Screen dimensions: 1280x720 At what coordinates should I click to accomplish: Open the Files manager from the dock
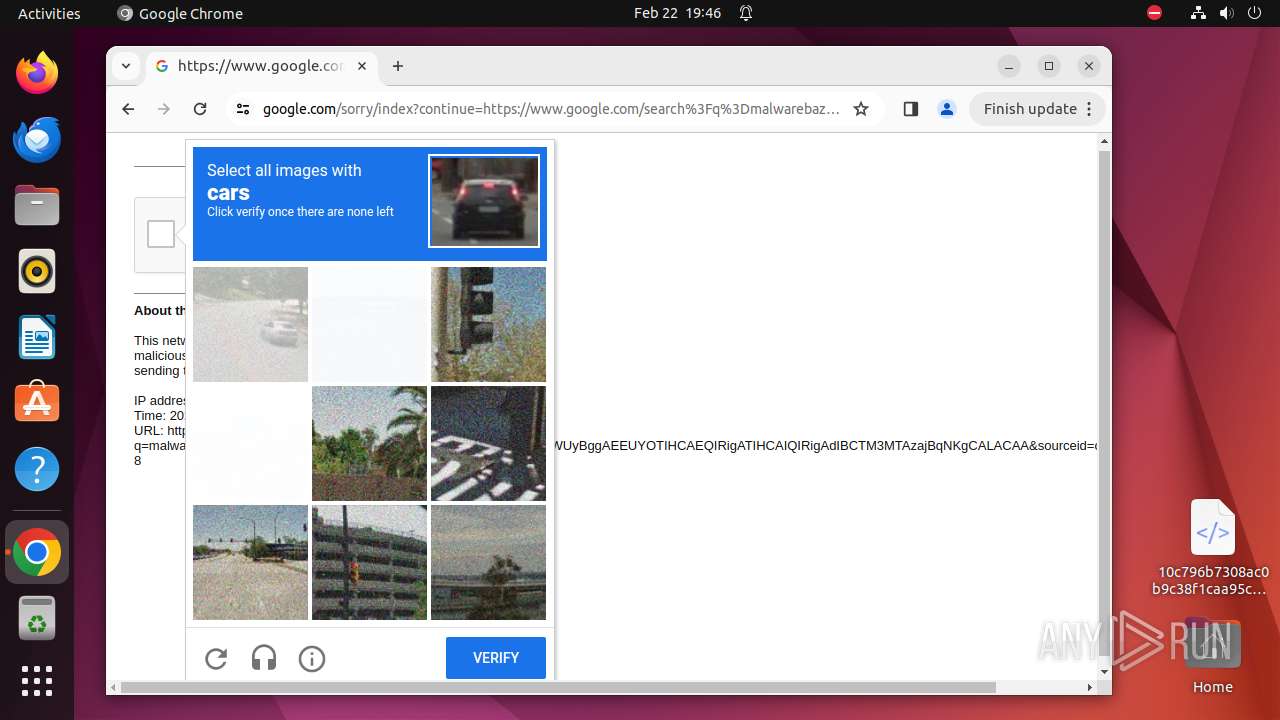[x=37, y=205]
